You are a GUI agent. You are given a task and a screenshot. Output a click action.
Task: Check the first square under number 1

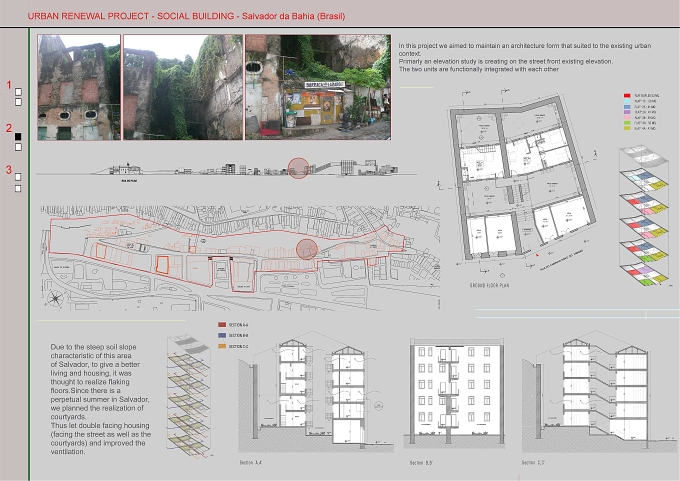pyautogui.click(x=18, y=92)
